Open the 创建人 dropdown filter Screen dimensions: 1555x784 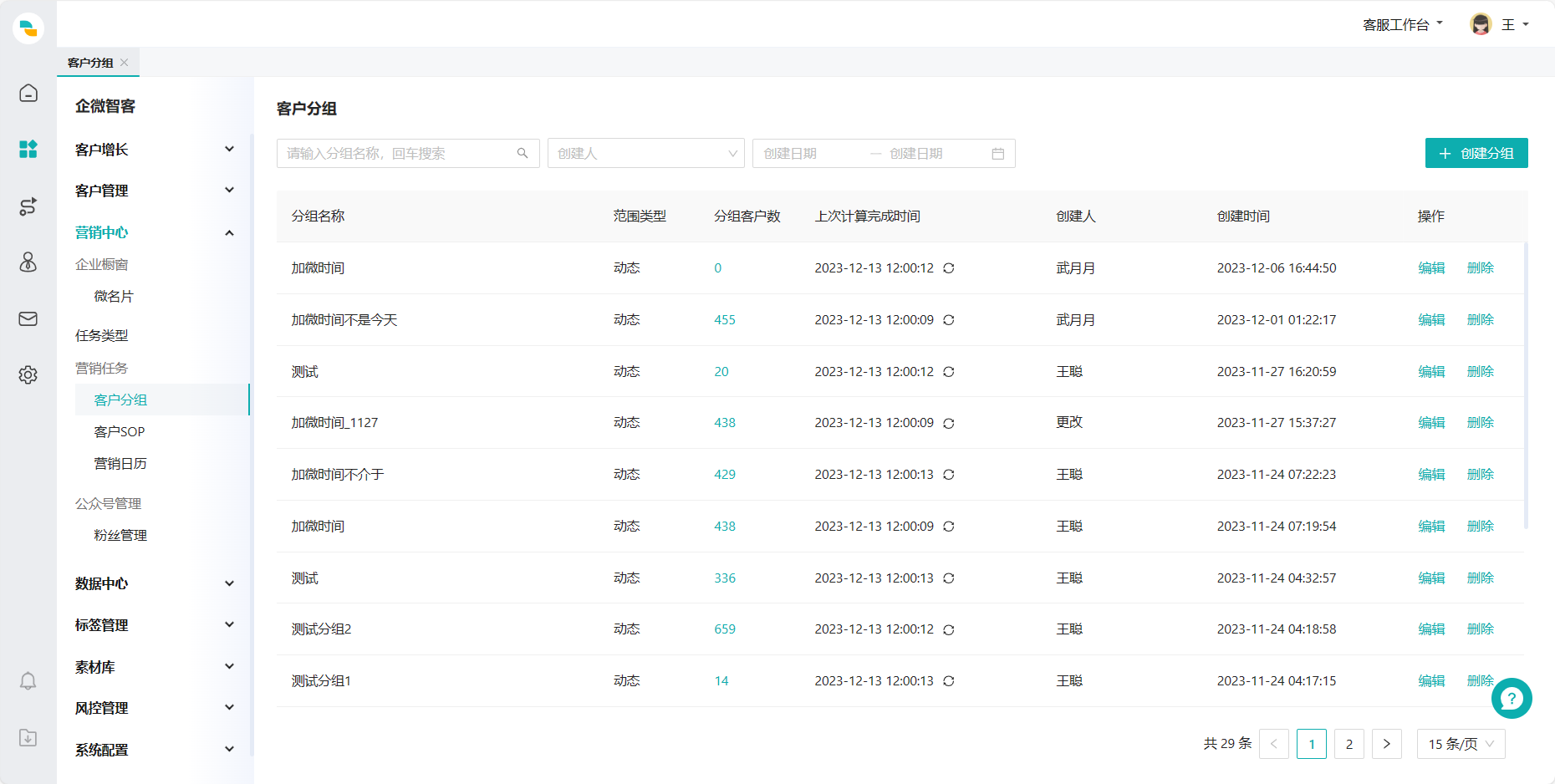click(x=646, y=153)
